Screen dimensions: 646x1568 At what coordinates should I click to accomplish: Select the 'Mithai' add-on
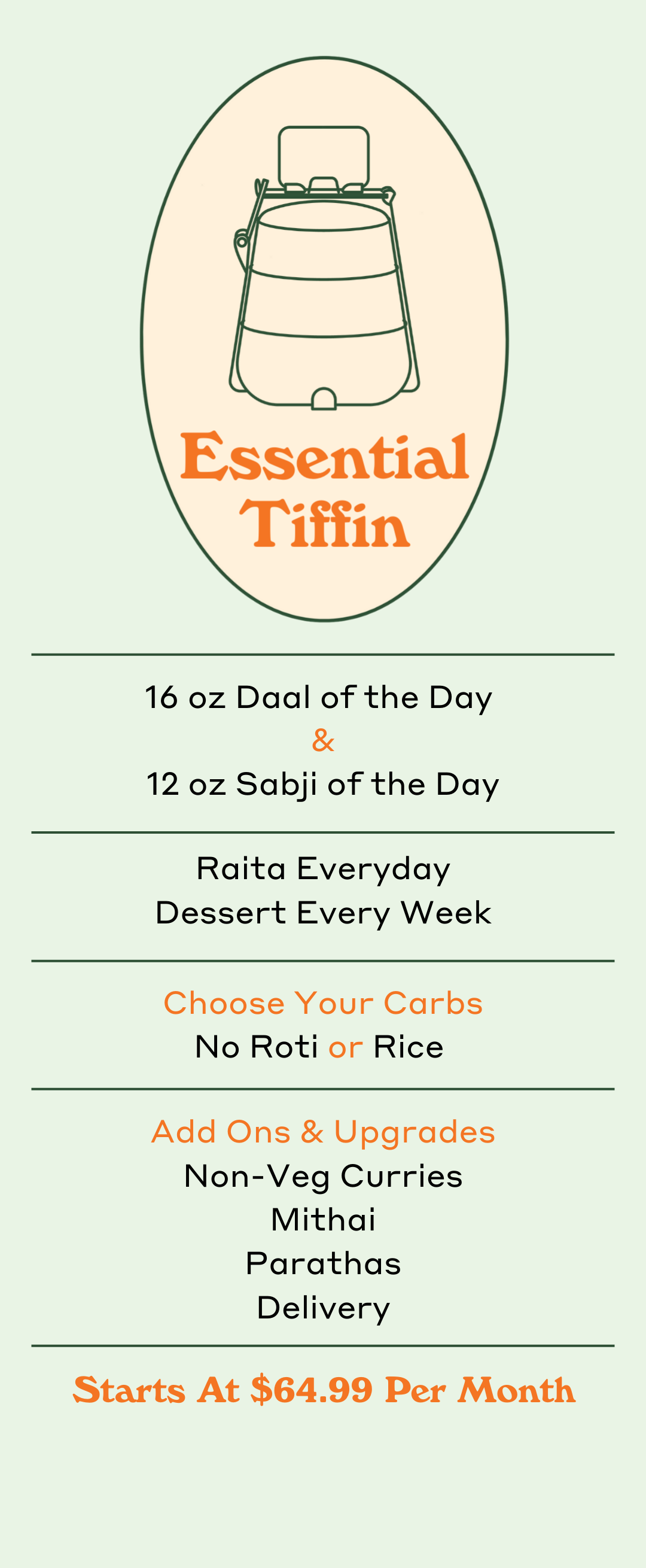tap(323, 1220)
